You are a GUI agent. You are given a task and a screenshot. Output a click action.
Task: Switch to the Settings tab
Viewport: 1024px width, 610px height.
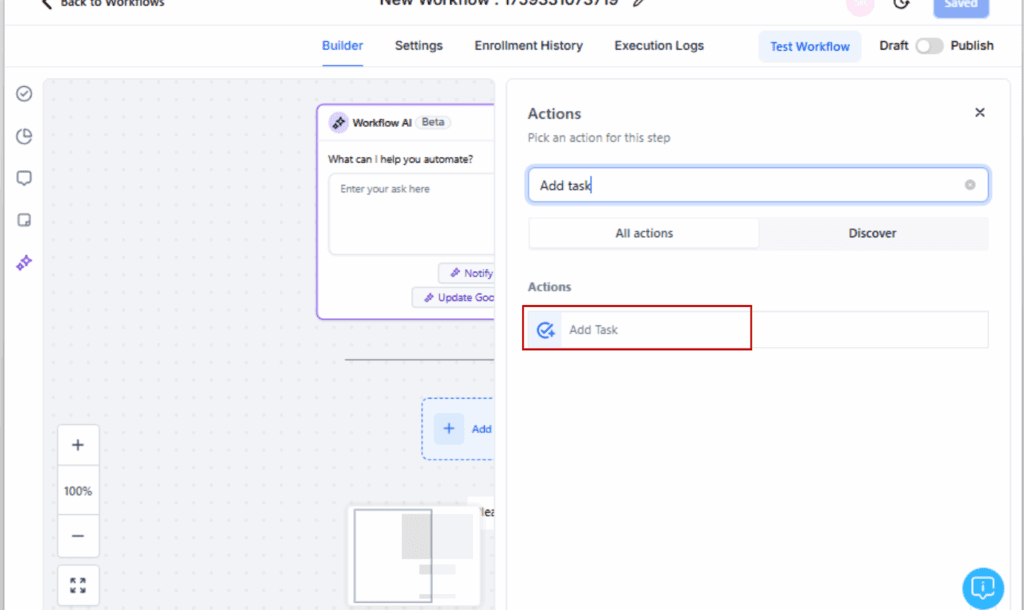[x=418, y=45]
